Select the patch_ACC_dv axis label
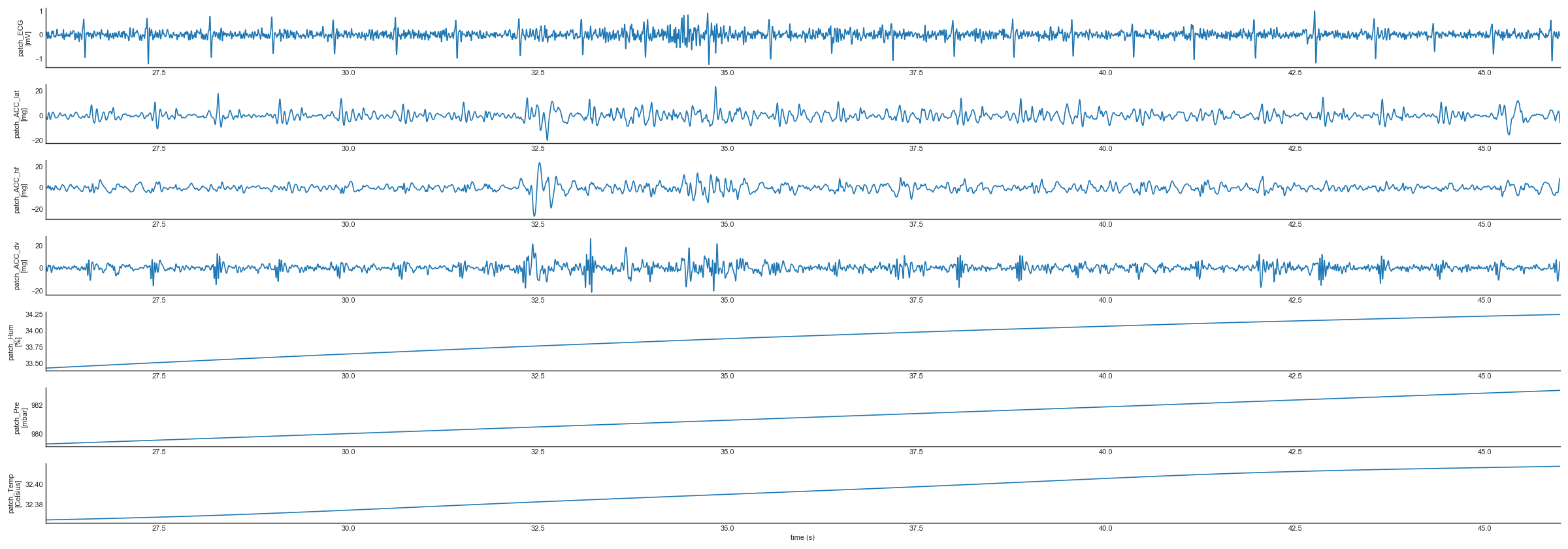 point(20,266)
